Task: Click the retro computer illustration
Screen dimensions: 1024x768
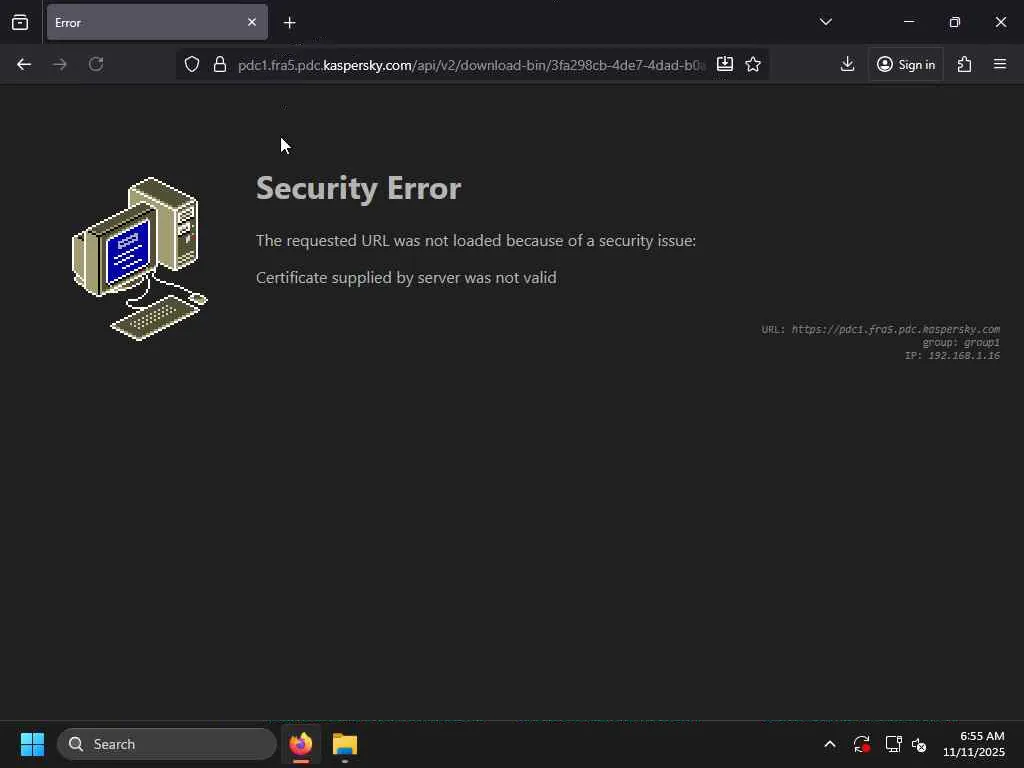Action: click(139, 259)
